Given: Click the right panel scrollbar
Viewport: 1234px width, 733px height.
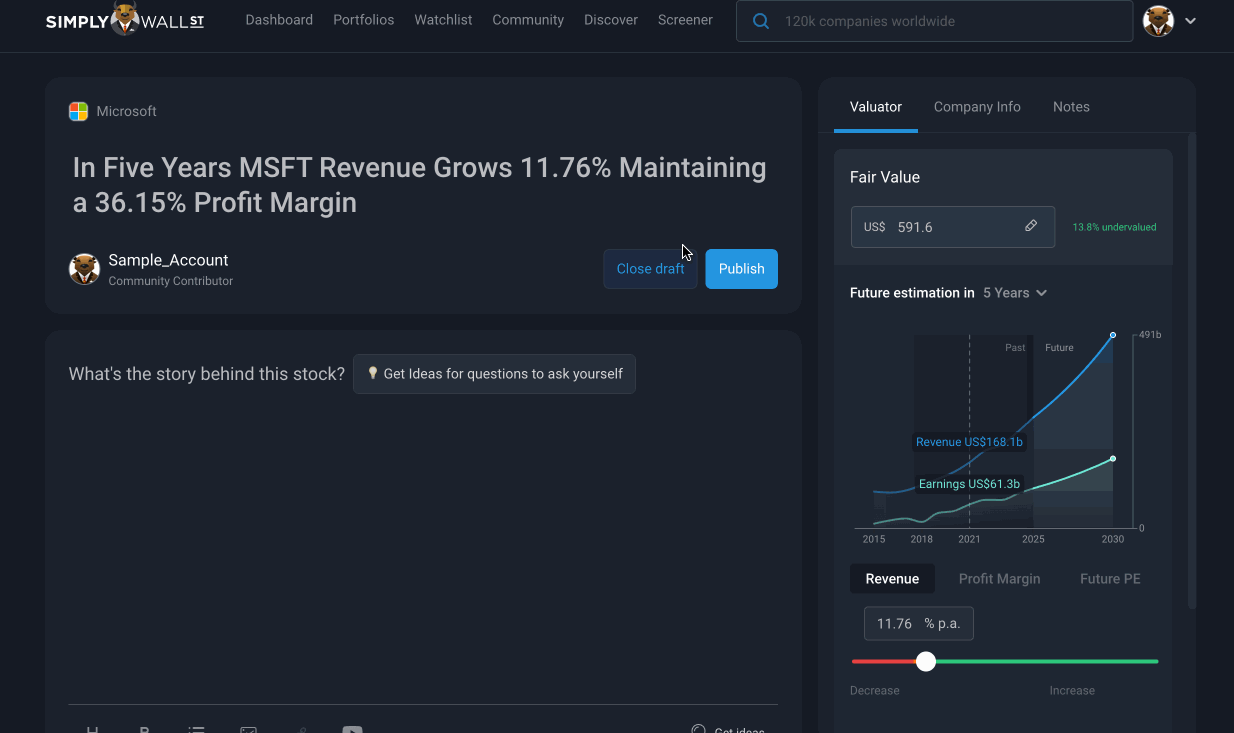Looking at the screenshot, I should tap(1191, 370).
